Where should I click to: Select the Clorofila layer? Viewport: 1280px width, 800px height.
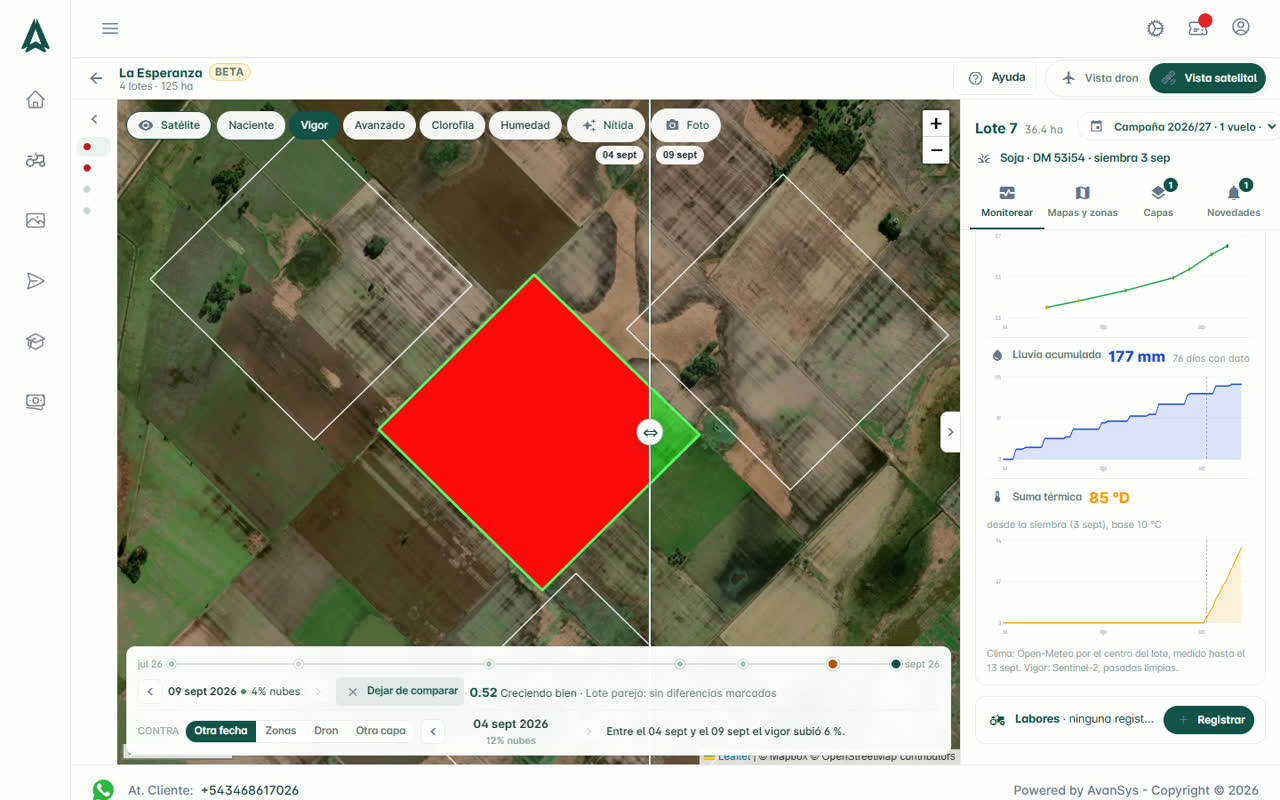tap(453, 125)
